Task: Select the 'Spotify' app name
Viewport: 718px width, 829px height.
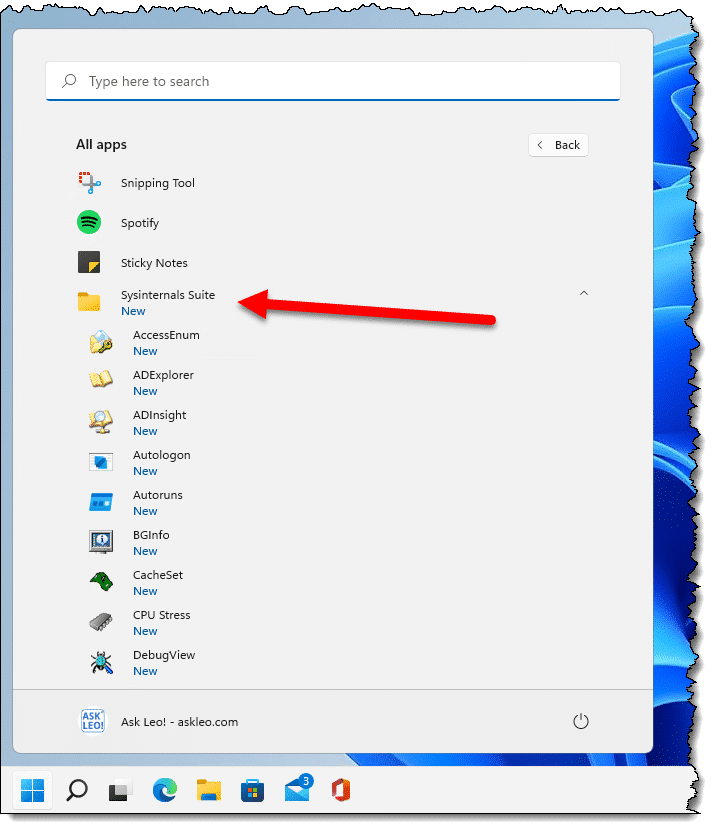Action: point(140,223)
